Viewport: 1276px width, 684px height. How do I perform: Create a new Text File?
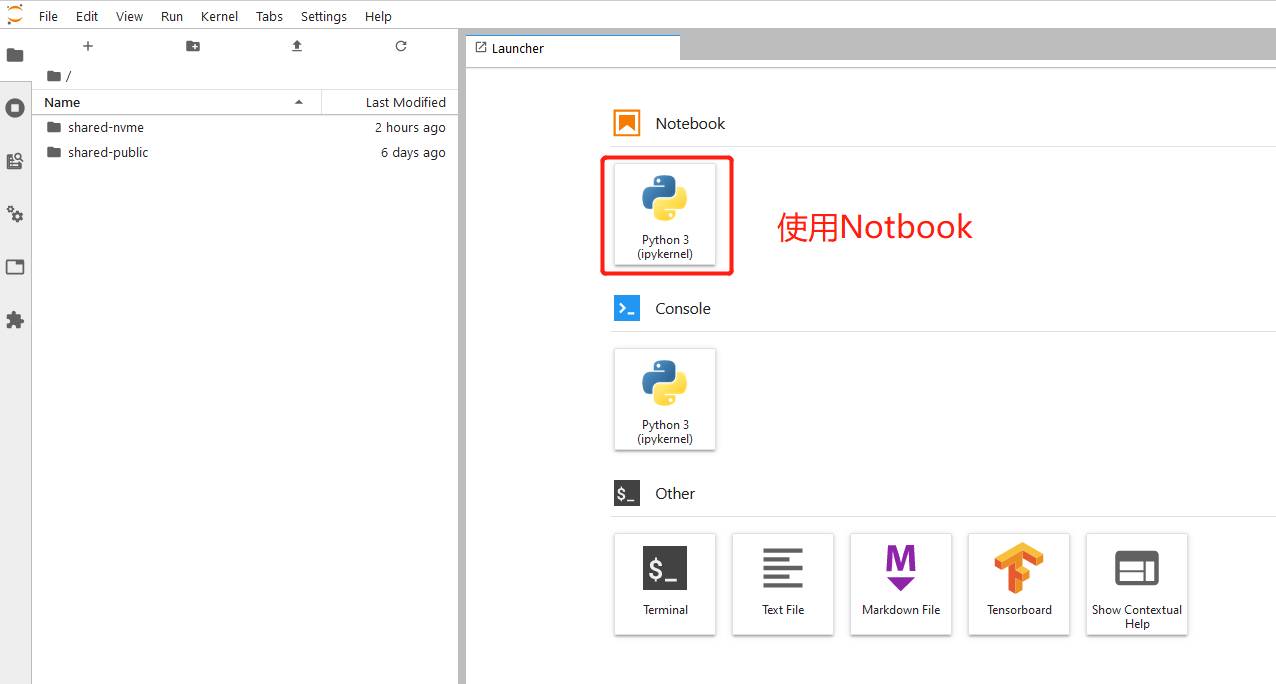click(783, 584)
